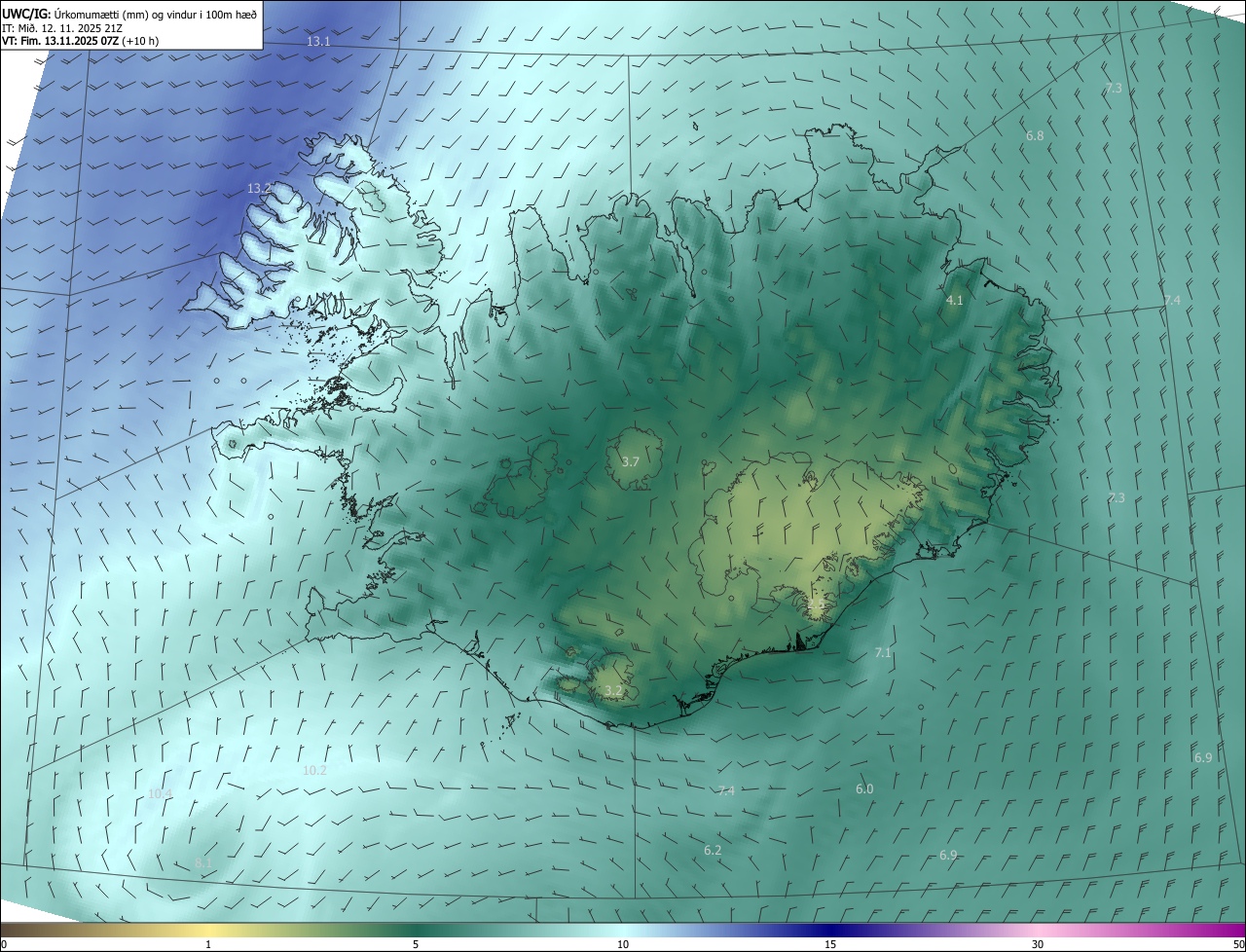The image size is (1246, 952).
Task: Click the 3.7 value label on the glacier outline
Action: (x=630, y=461)
